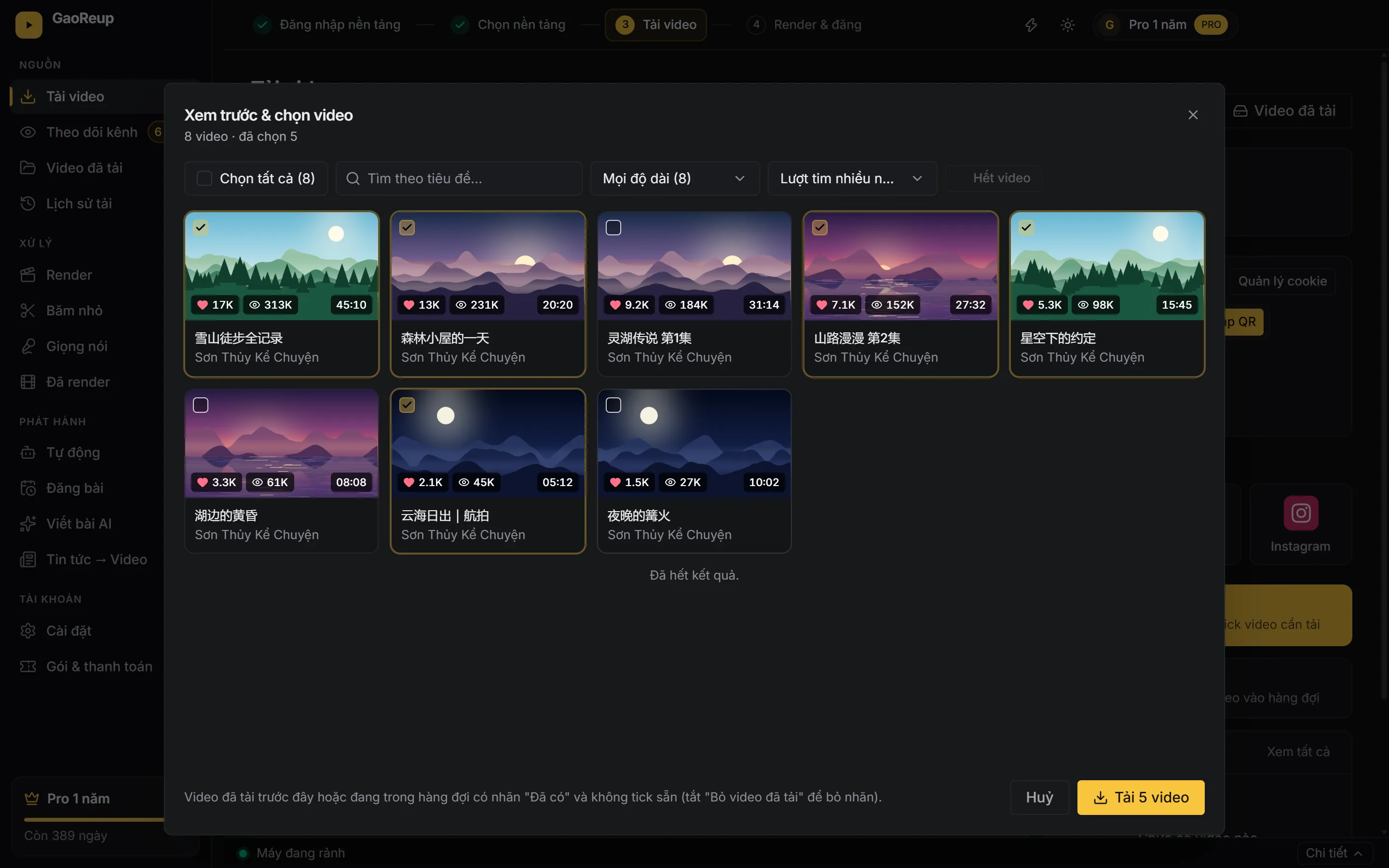Click the Instagram platform icon

tap(1301, 513)
